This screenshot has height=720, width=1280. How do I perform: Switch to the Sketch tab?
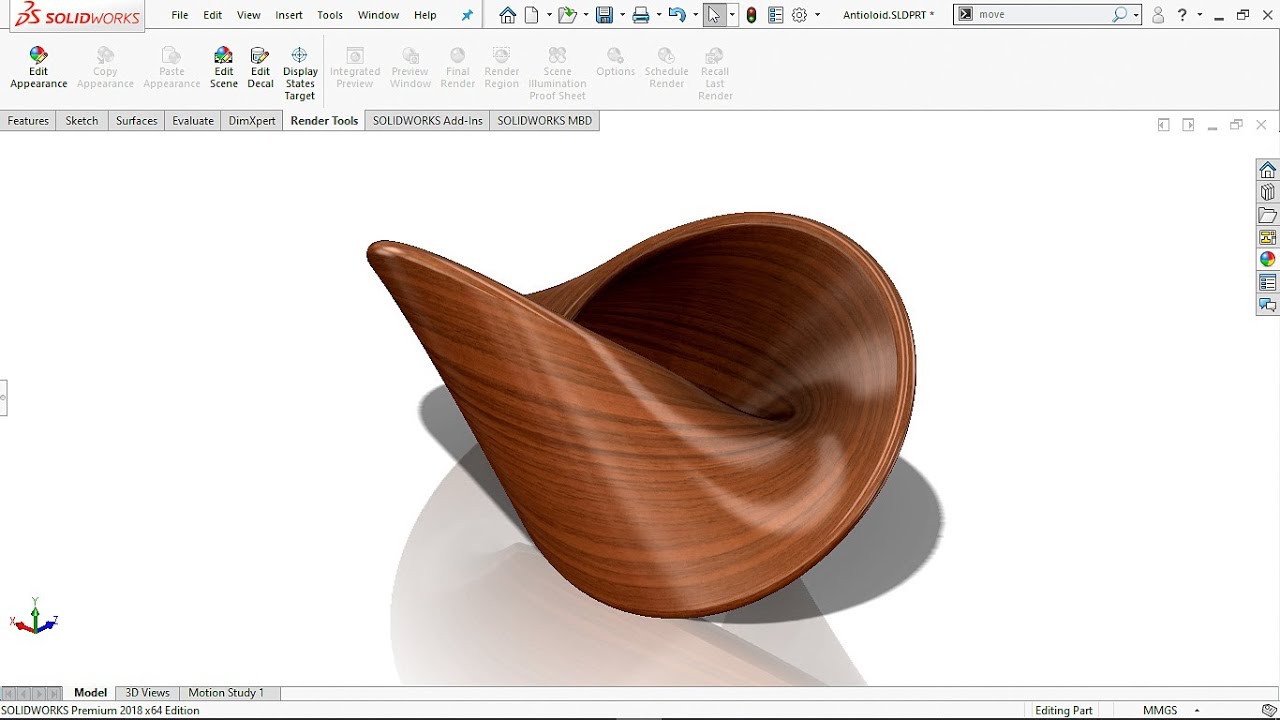pyautogui.click(x=82, y=121)
